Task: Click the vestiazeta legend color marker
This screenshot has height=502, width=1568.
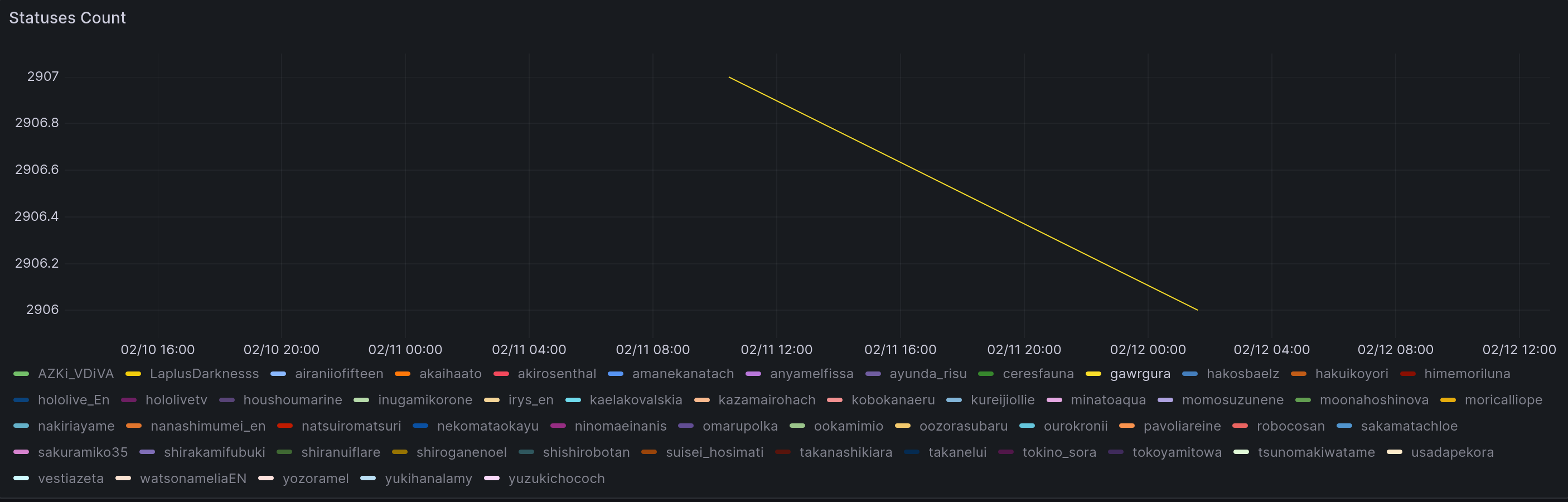Action: (x=21, y=479)
